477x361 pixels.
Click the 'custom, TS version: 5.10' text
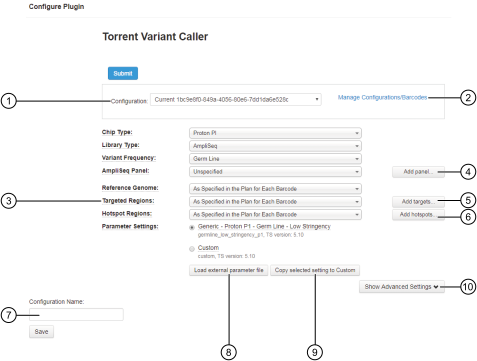pyautogui.click(x=226, y=256)
